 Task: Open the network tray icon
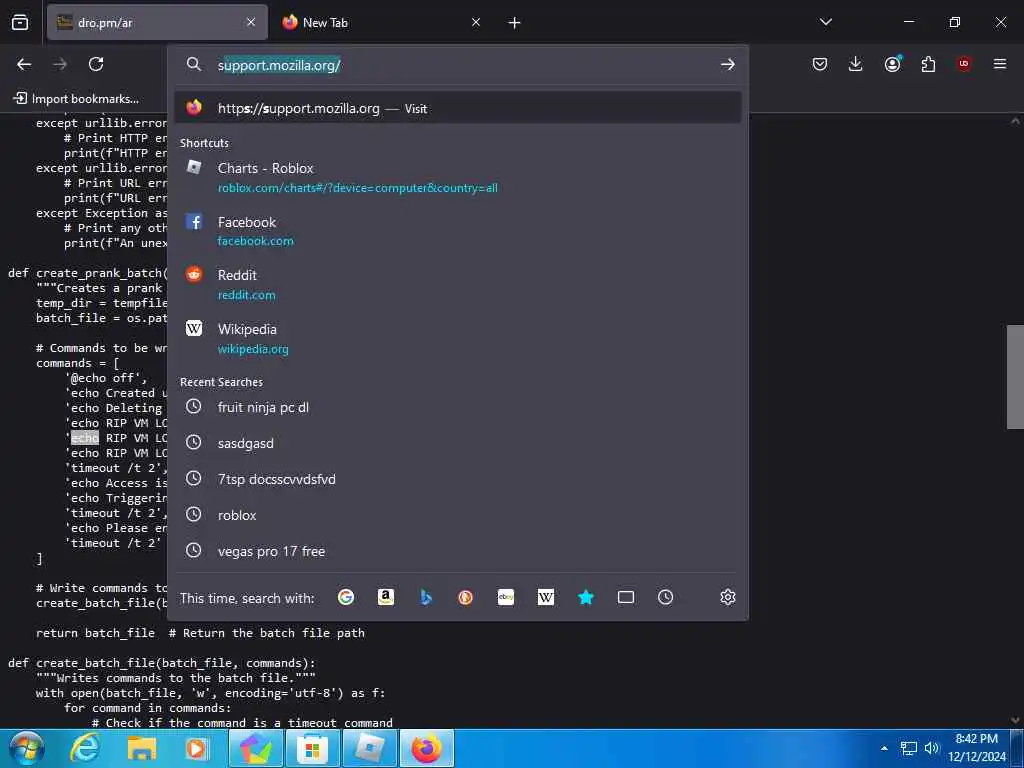[x=908, y=748]
